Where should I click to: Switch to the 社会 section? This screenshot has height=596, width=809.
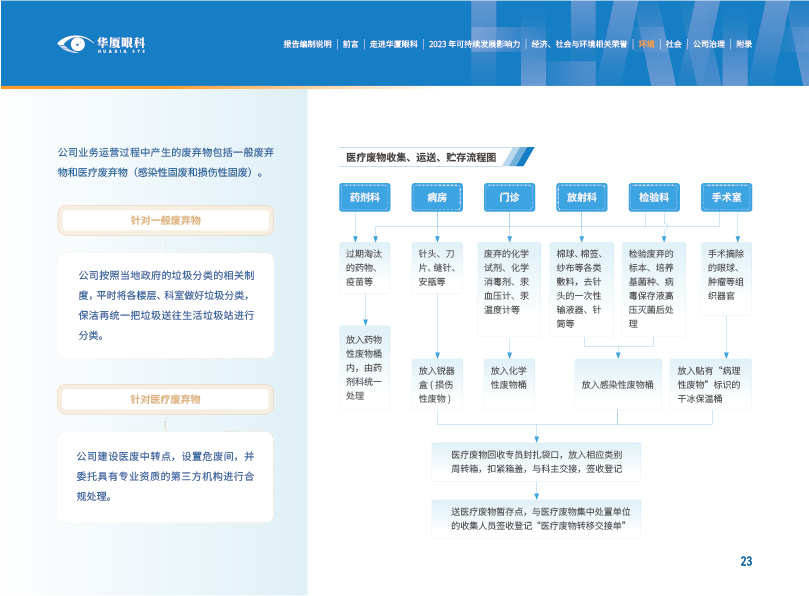pyautogui.click(x=674, y=45)
